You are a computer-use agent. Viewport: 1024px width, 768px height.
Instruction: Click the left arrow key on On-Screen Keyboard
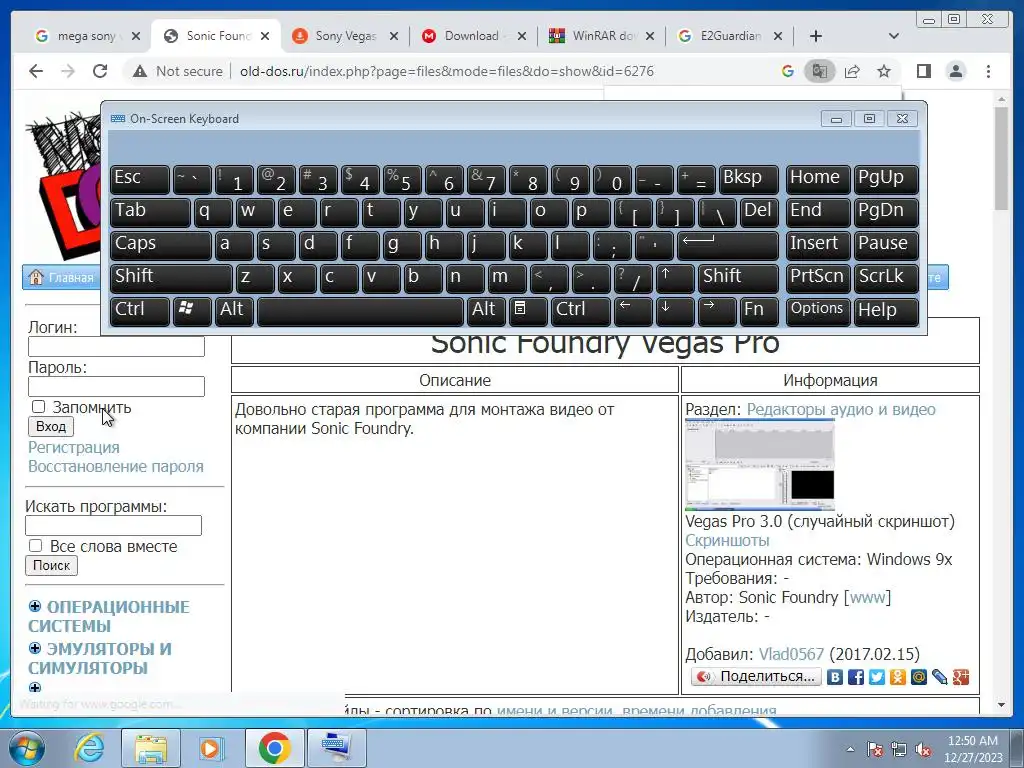click(632, 310)
